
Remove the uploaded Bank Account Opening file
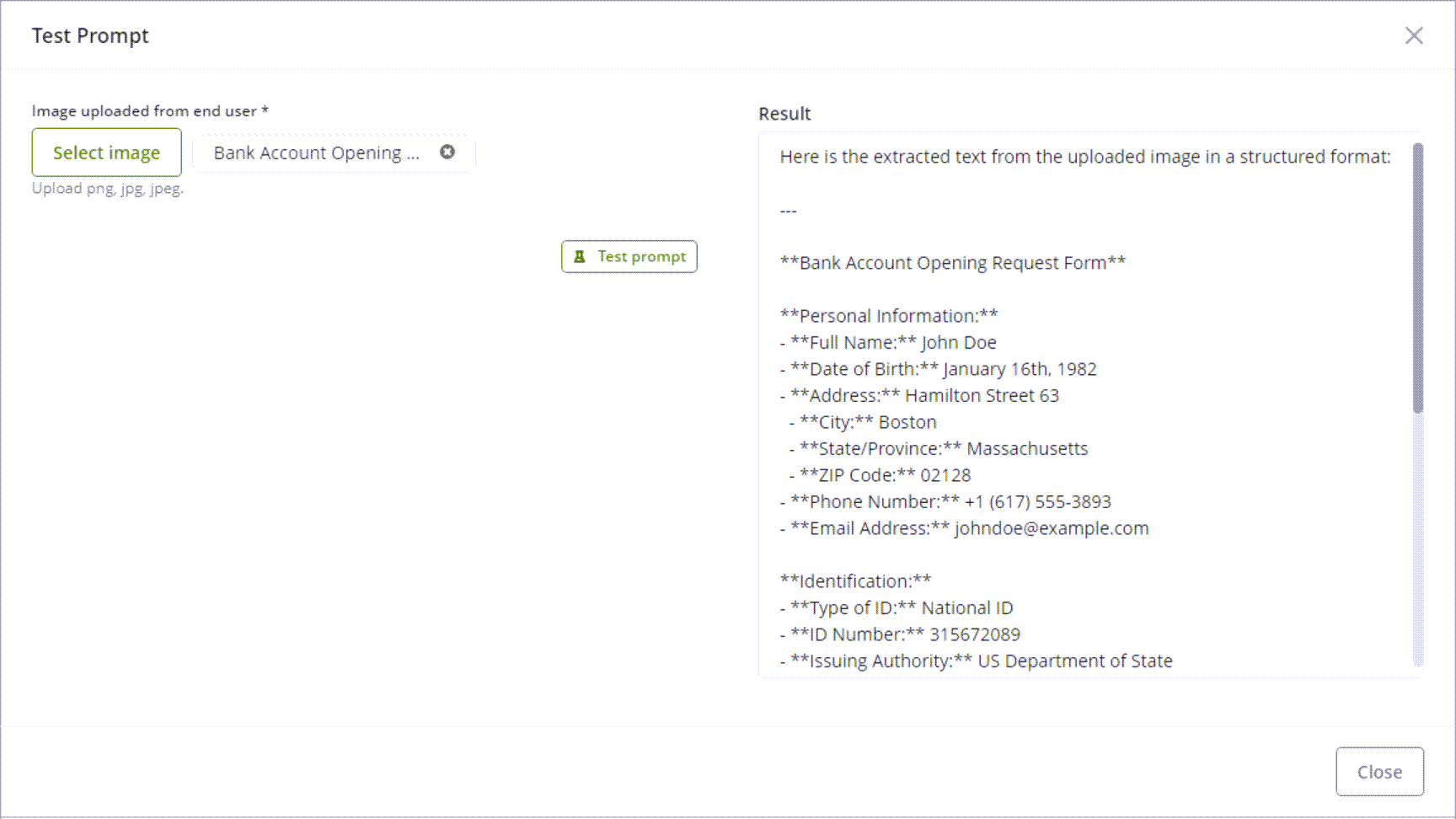pyautogui.click(x=447, y=152)
